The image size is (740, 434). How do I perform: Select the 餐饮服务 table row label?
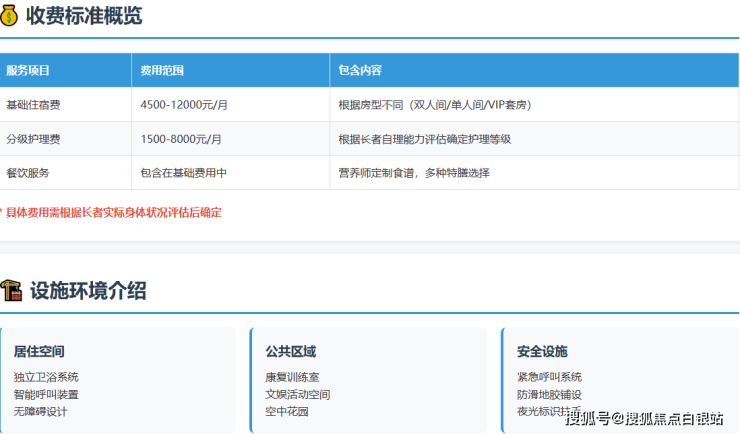pos(27,173)
